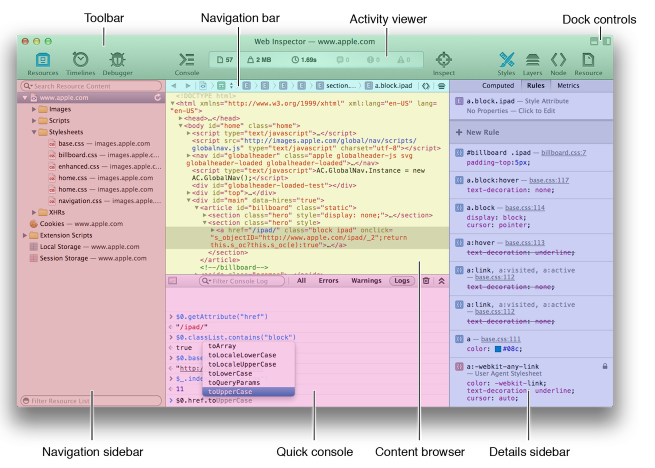Open the Node details panel icon

[558, 60]
